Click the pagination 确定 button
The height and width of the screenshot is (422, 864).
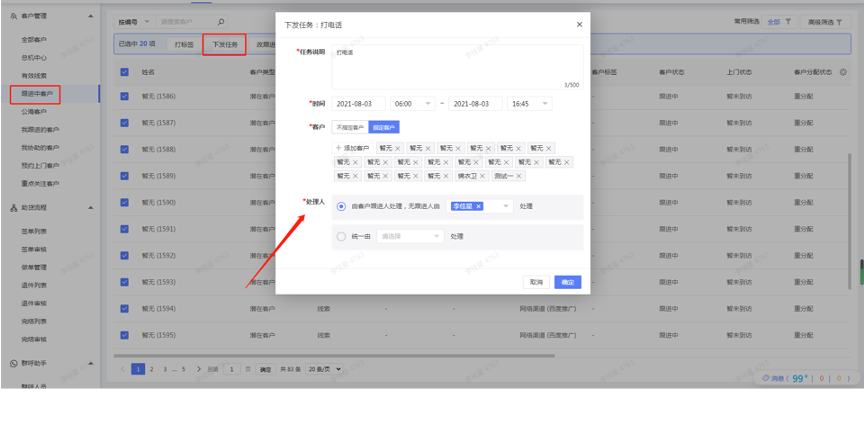266,370
